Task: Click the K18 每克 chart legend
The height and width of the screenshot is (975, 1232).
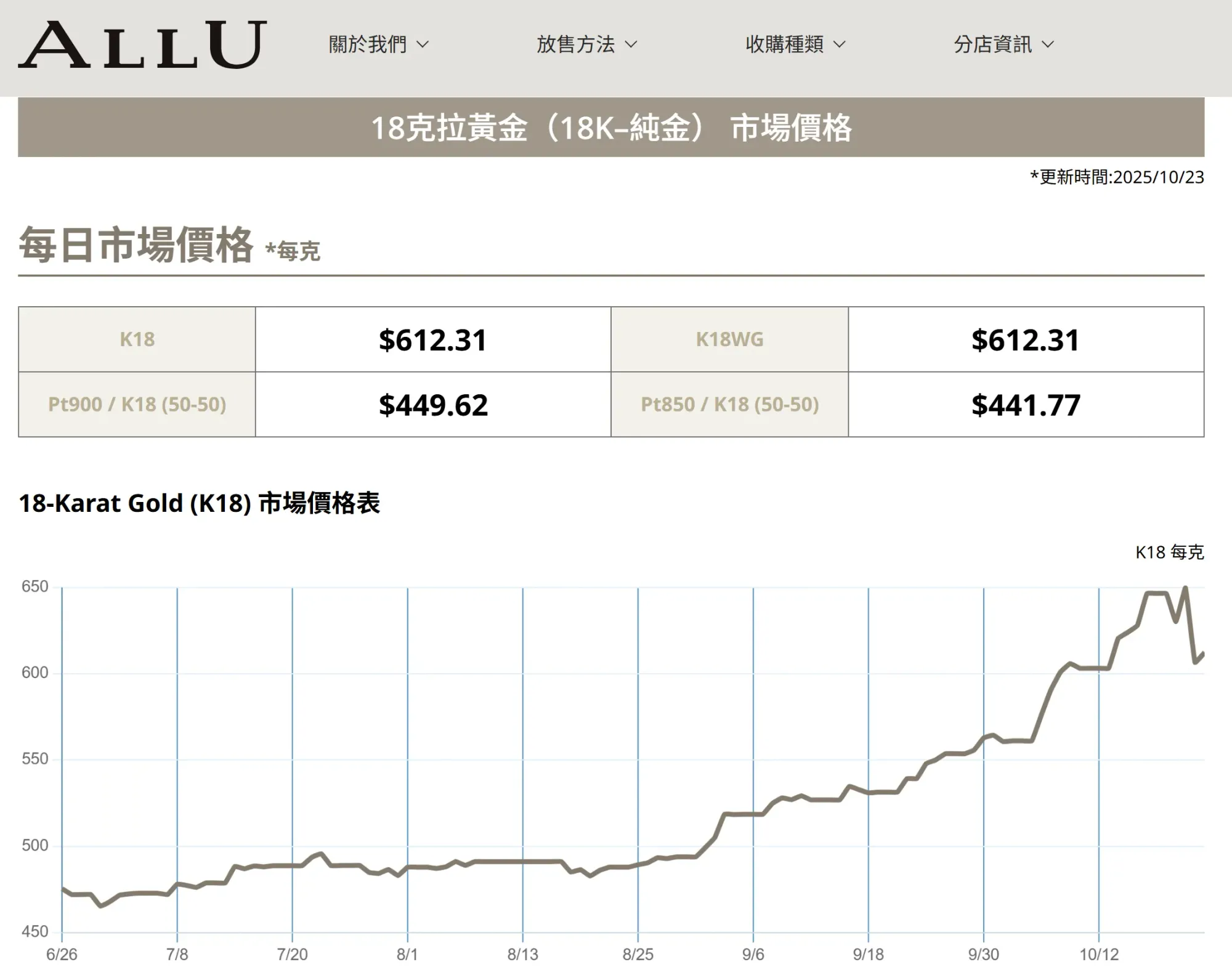Action: coord(1169,552)
